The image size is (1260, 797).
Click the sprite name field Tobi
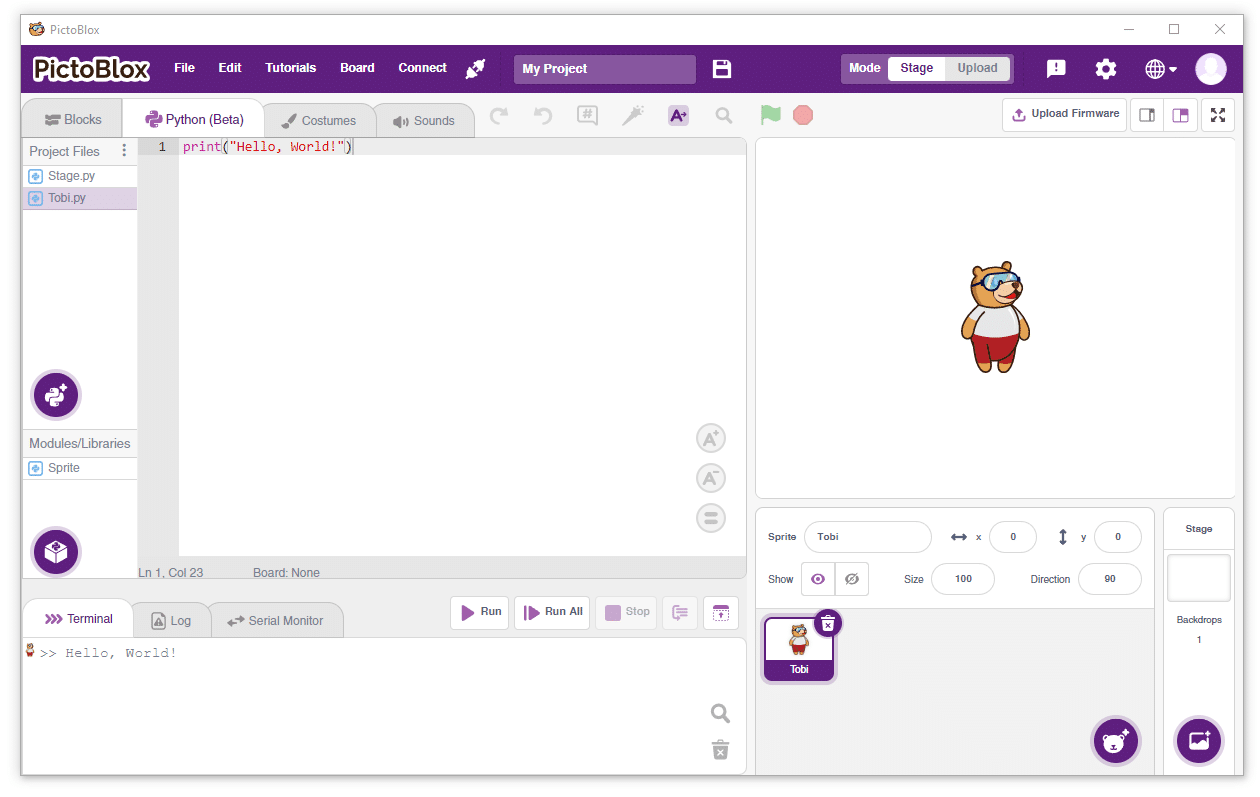pos(868,537)
